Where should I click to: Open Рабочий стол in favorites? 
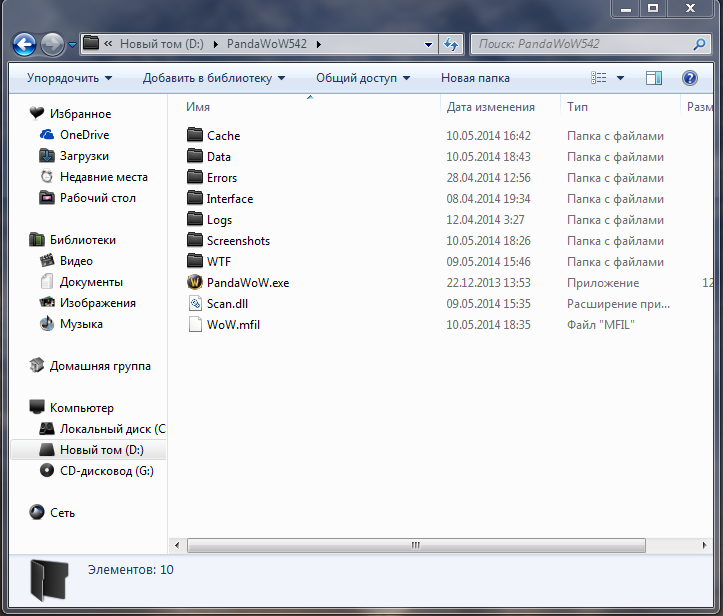click(x=98, y=198)
